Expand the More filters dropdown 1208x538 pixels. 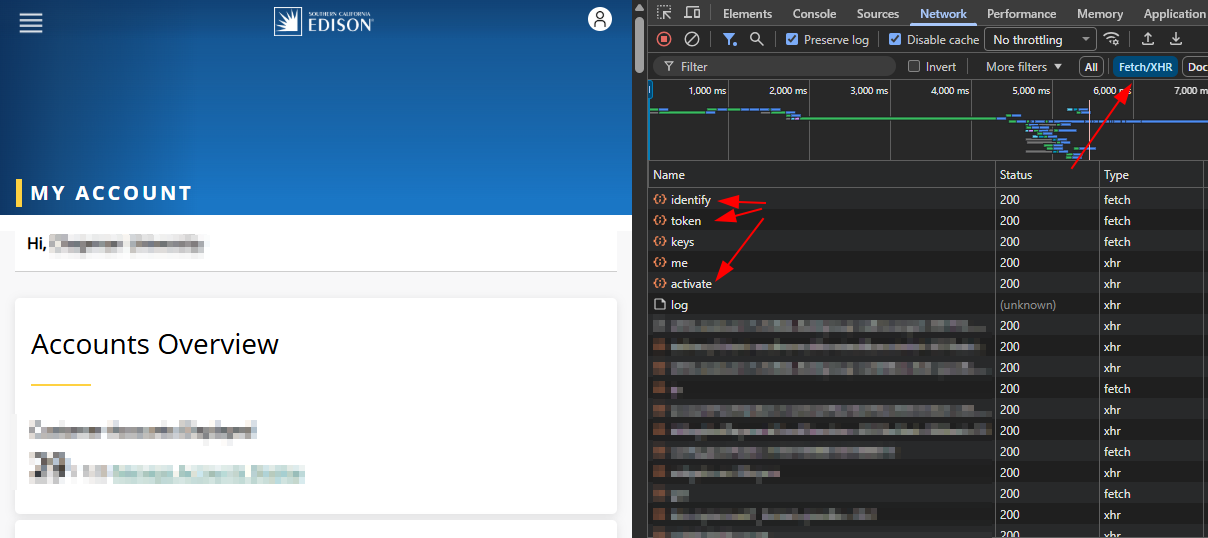pos(1024,67)
